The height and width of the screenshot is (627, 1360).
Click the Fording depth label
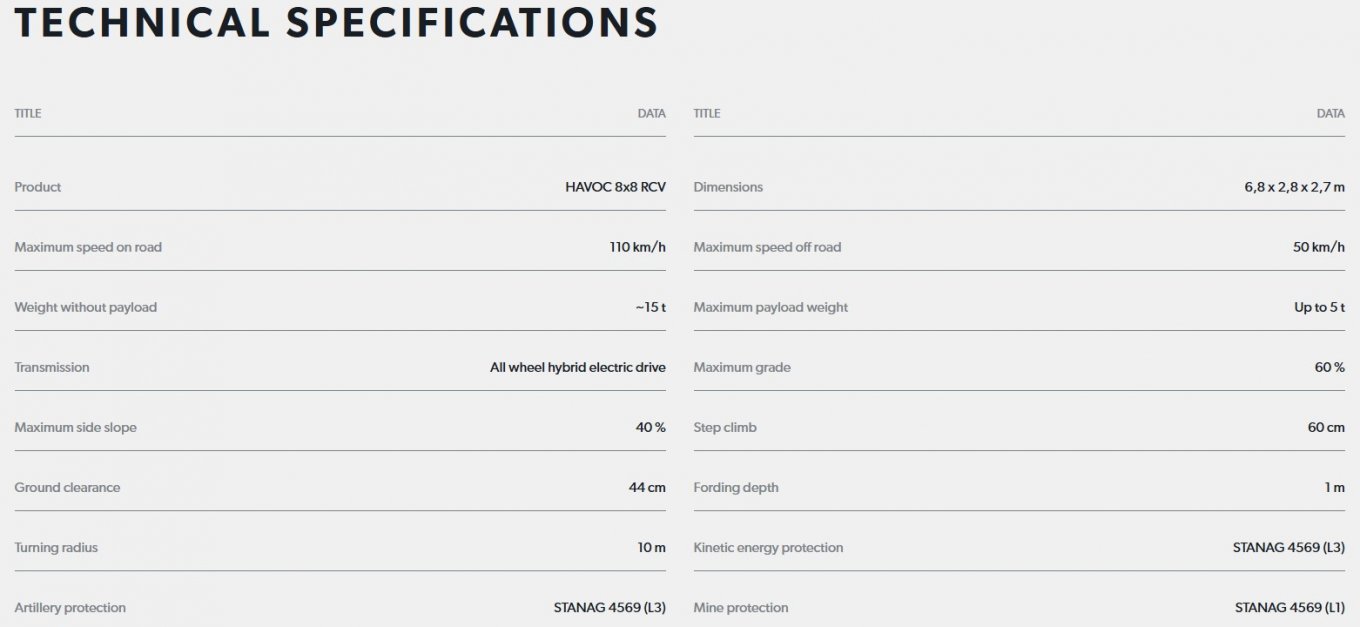tap(736, 487)
